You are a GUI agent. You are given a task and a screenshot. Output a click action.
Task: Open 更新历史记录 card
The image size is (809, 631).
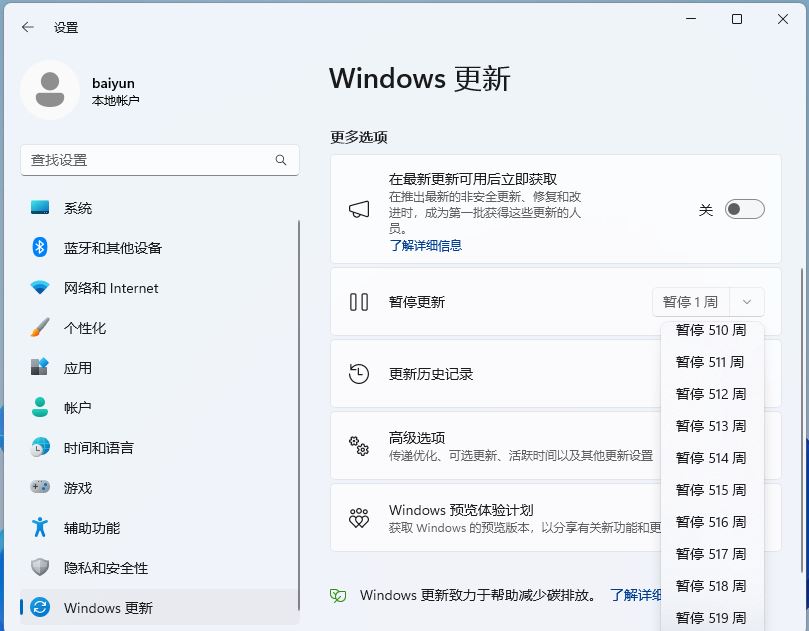(495, 374)
